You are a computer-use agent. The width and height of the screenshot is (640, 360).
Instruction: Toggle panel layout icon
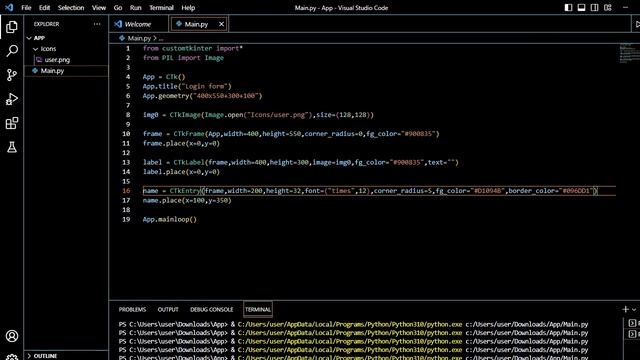pos(581,7)
